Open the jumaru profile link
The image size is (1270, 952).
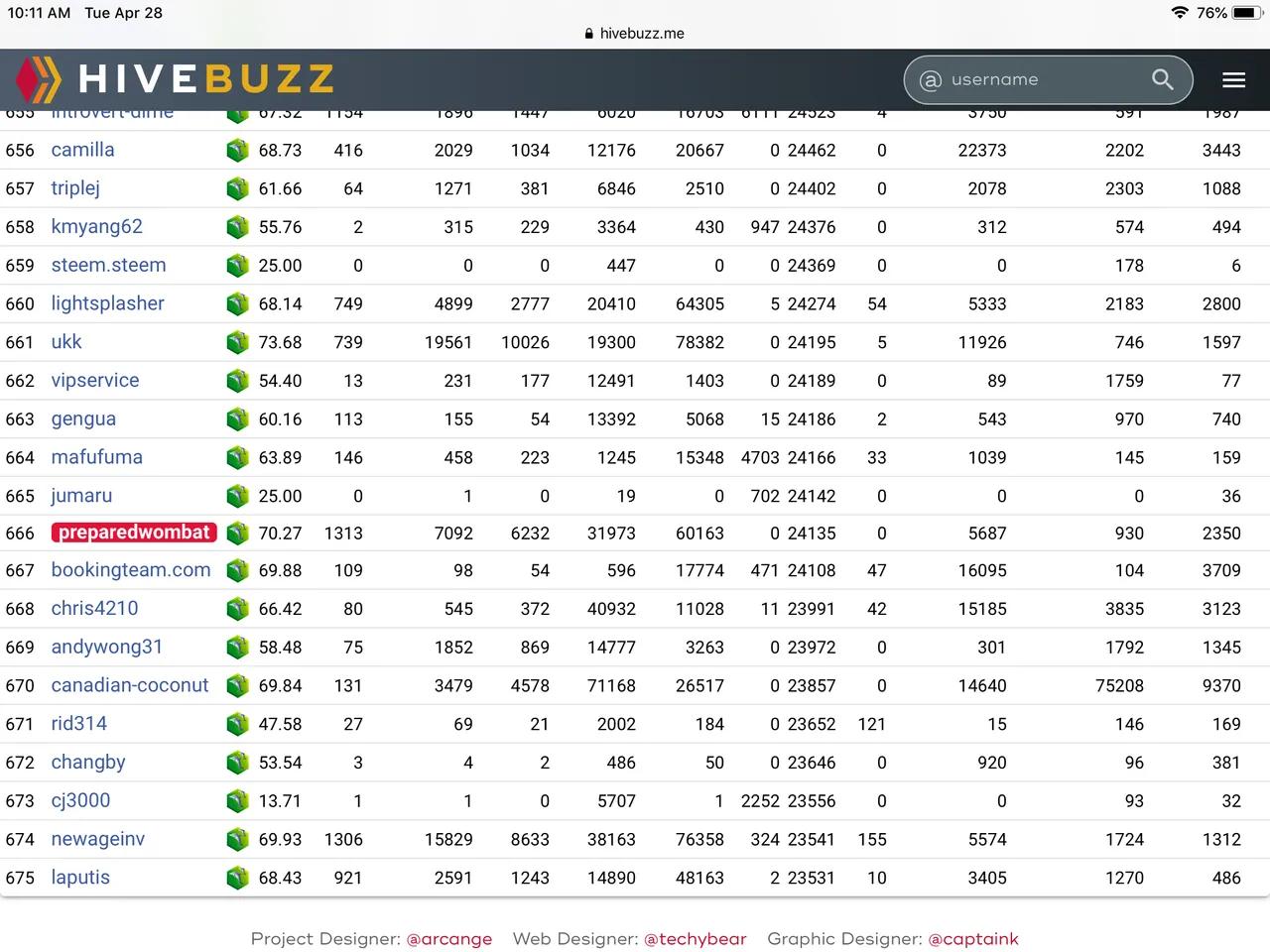pyautogui.click(x=81, y=496)
